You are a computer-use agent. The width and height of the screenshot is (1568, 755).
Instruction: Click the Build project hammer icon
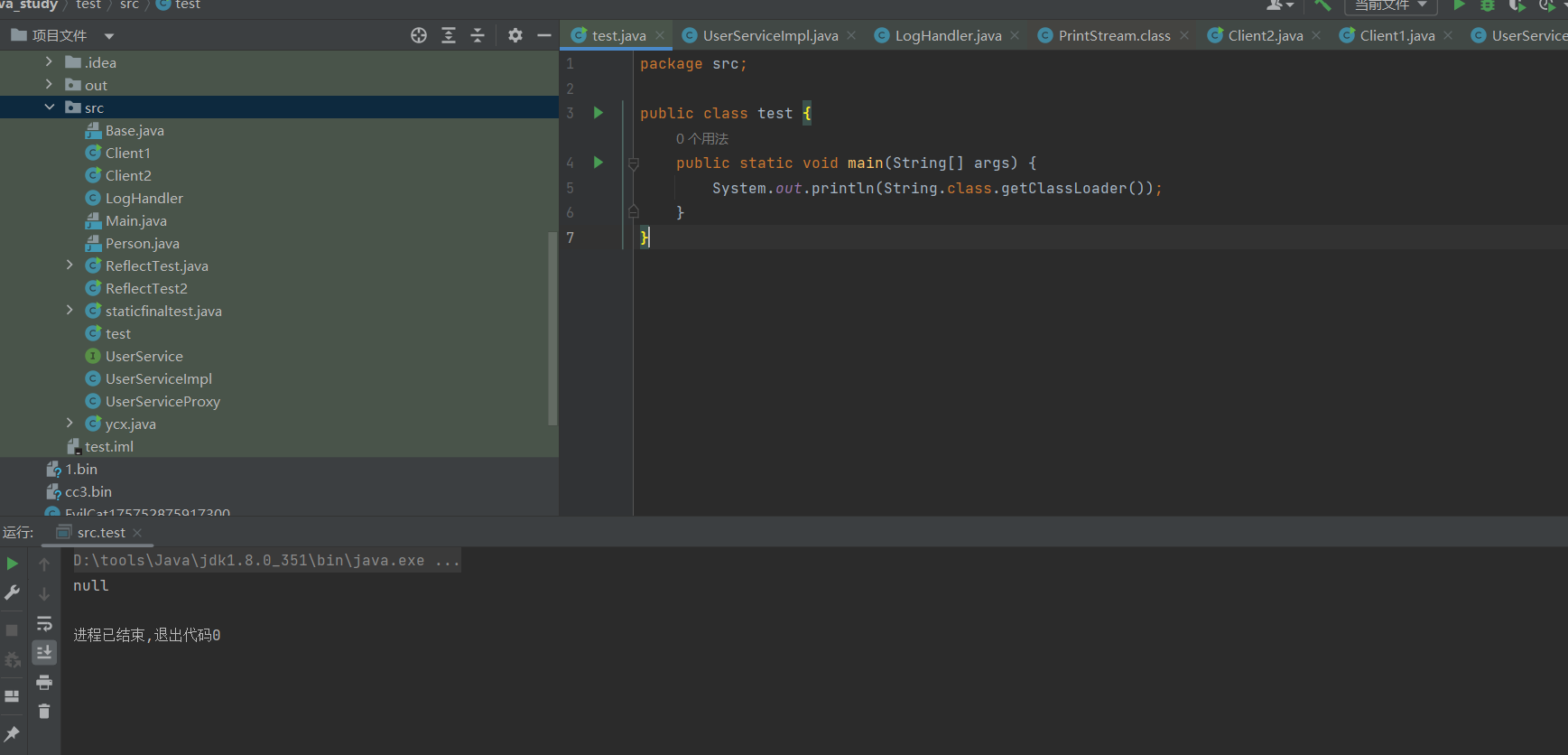click(x=1322, y=5)
